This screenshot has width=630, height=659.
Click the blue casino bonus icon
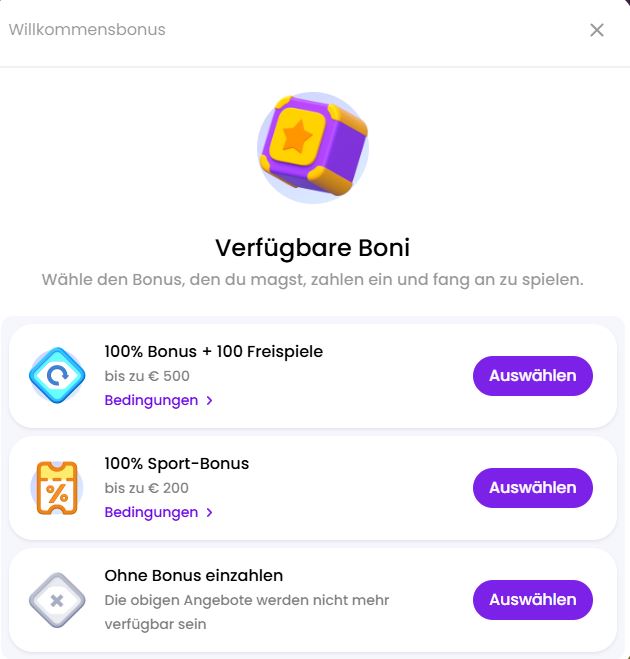click(x=57, y=376)
